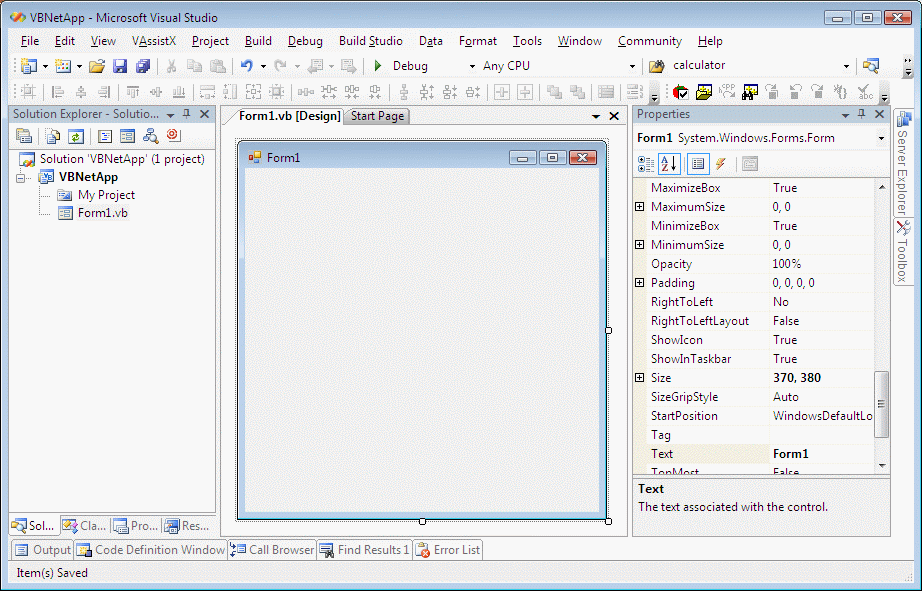Screen dimensions: 922x591
Task: Open the Toolbox side tab
Action: [903, 251]
